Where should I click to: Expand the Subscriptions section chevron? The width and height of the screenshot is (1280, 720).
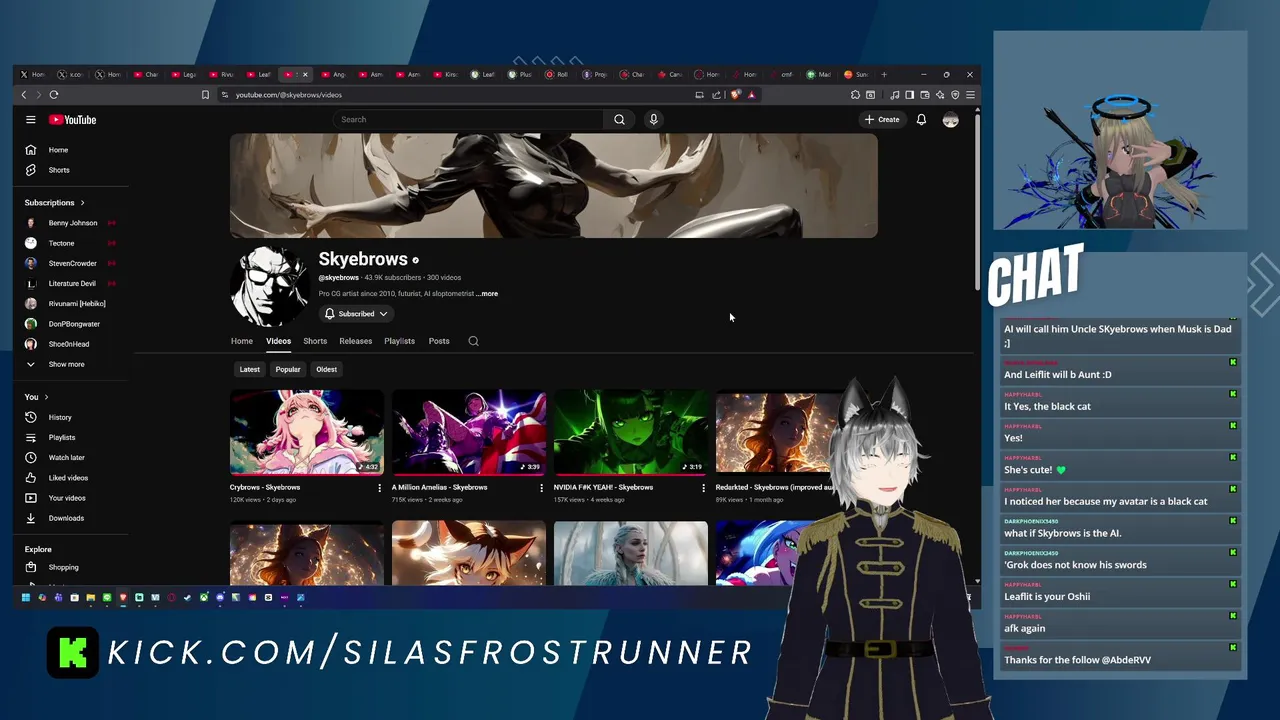coord(82,203)
